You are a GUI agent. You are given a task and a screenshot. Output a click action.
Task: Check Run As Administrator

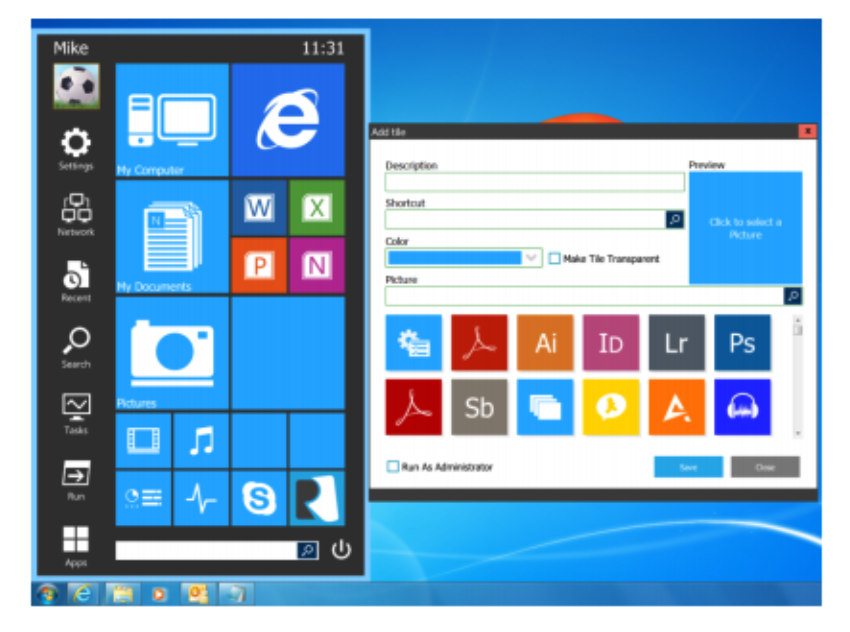[x=390, y=465]
